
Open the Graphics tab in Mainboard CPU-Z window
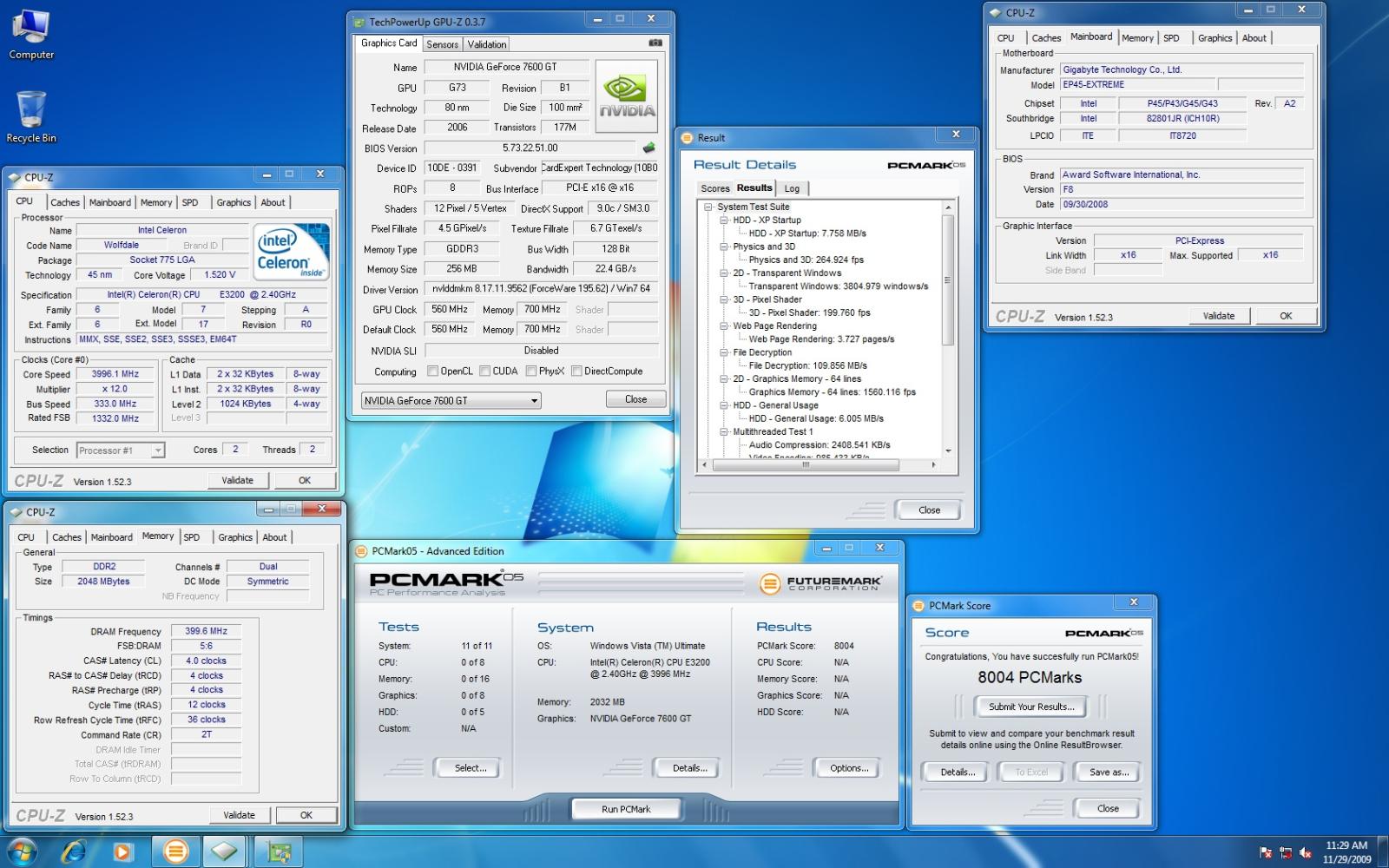1215,38
